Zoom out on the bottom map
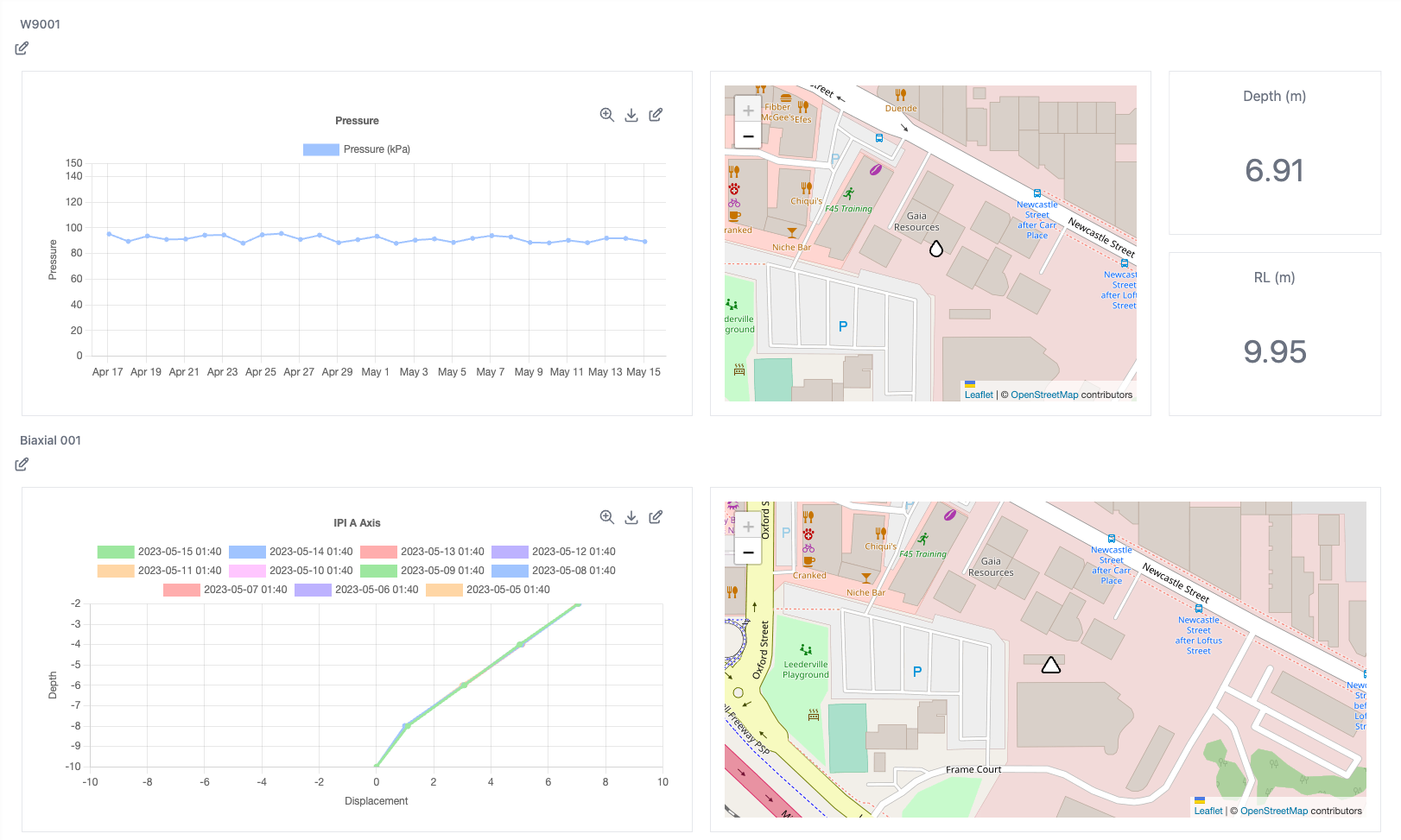This screenshot has width=1401, height=840. pos(748,553)
